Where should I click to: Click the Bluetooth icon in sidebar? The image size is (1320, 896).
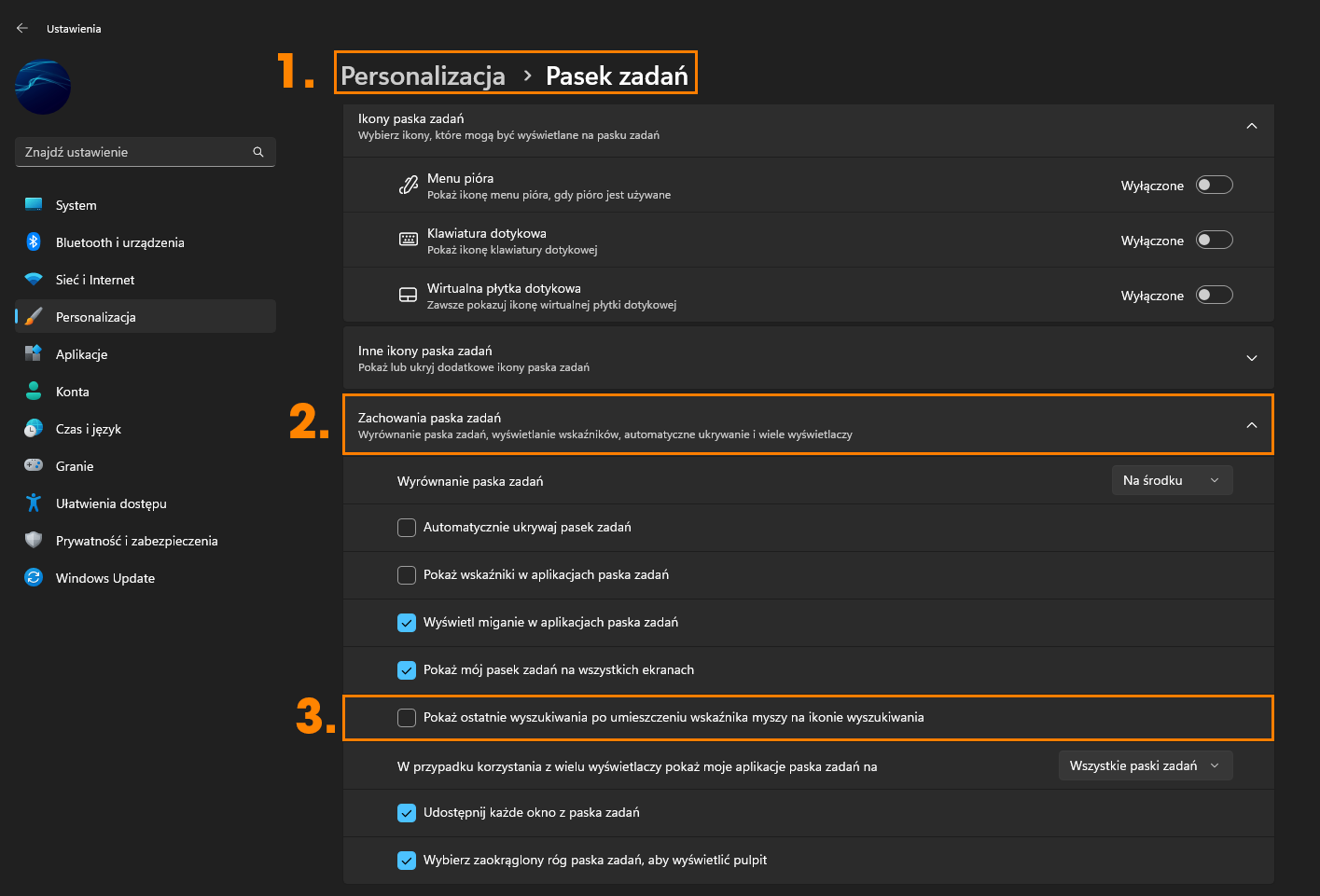pos(34,241)
